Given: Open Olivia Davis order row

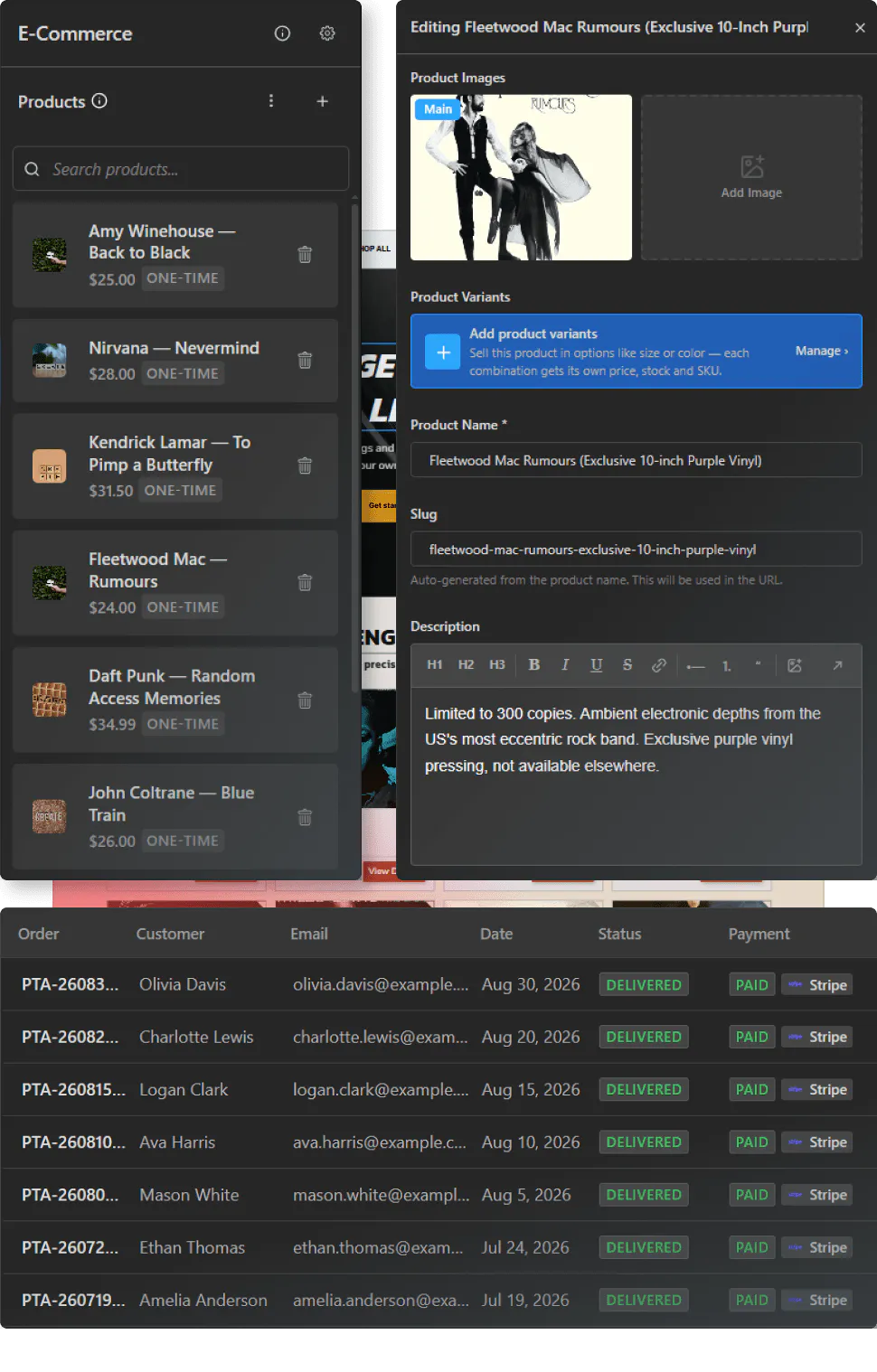Looking at the screenshot, I should [x=438, y=984].
